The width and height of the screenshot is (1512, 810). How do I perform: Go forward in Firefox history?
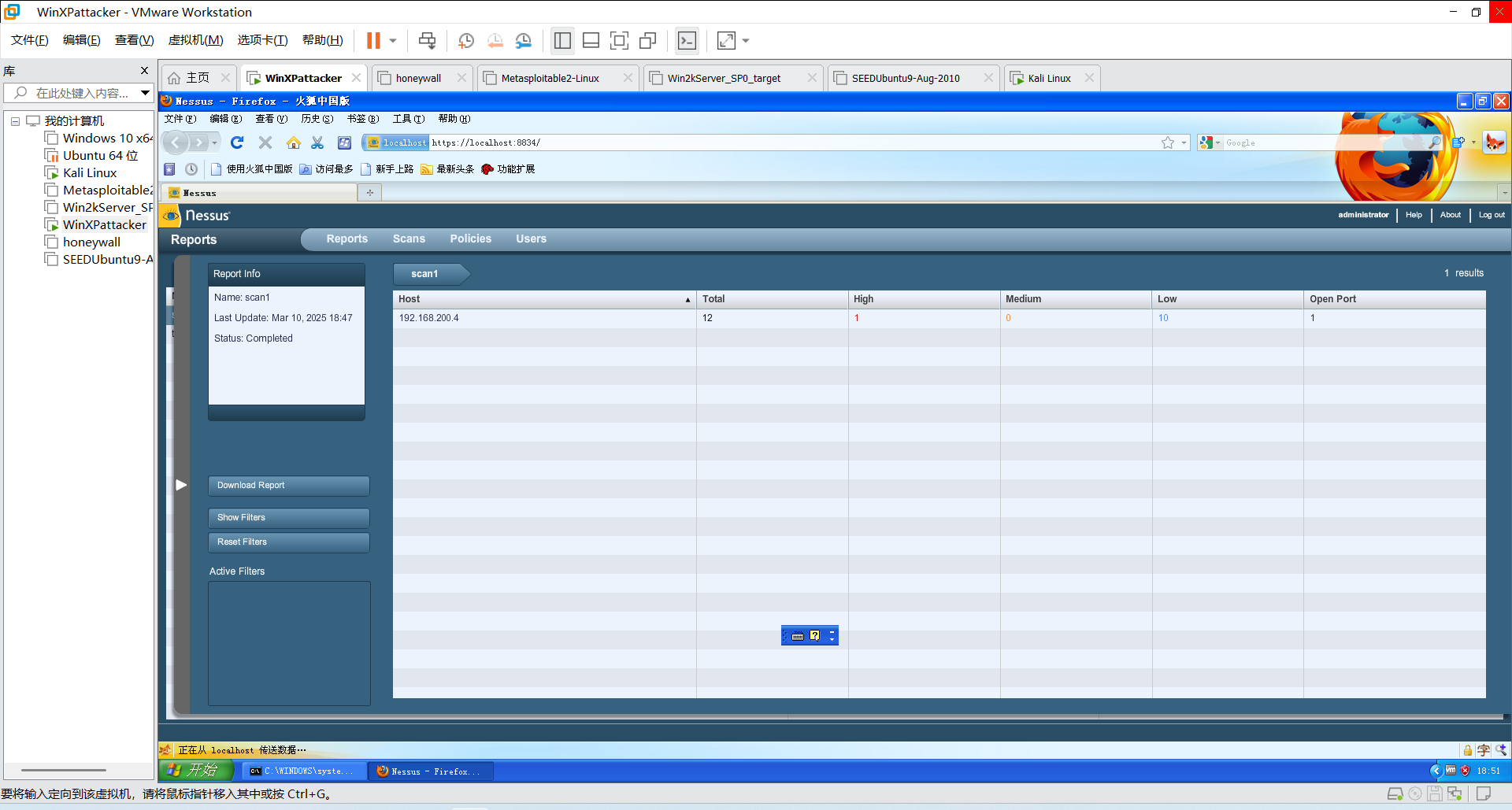click(x=198, y=142)
